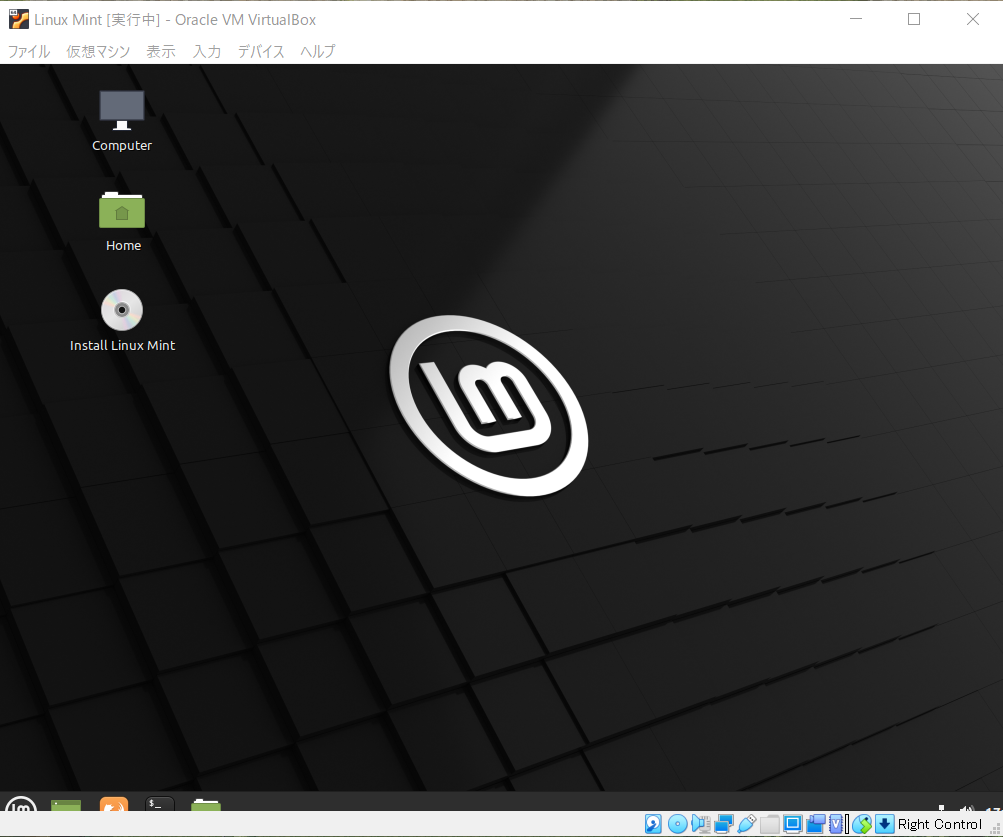Select the Home folder desktop icon

click(122, 221)
